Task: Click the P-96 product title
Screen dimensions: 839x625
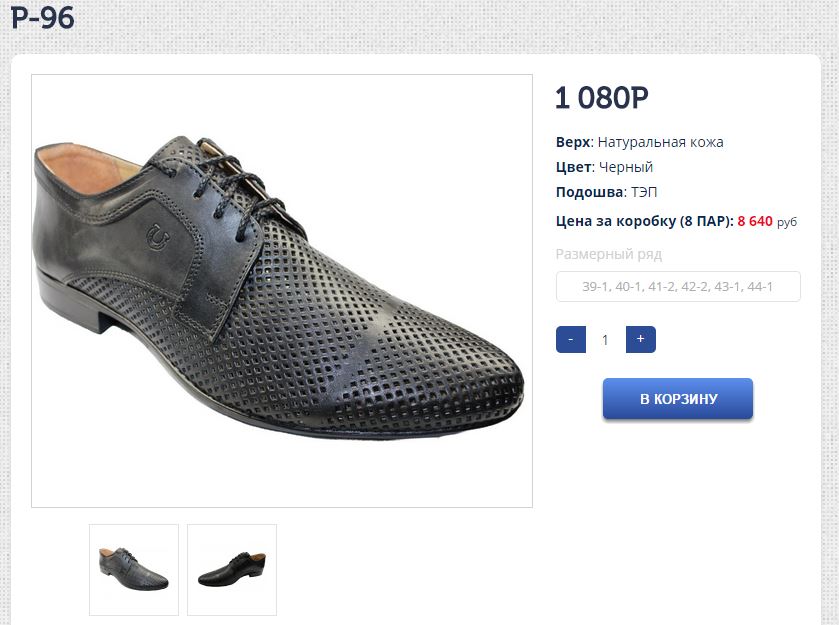Action: pyautogui.click(x=43, y=19)
